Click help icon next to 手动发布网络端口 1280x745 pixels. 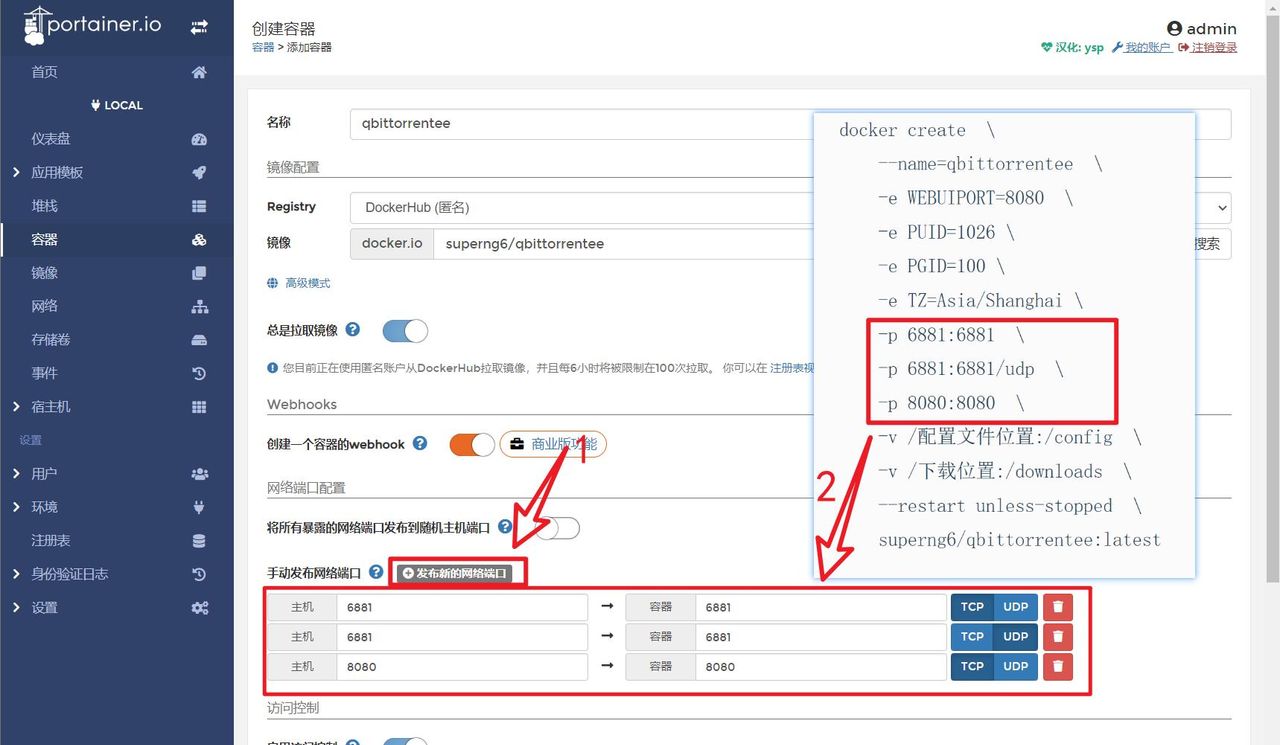(376, 572)
